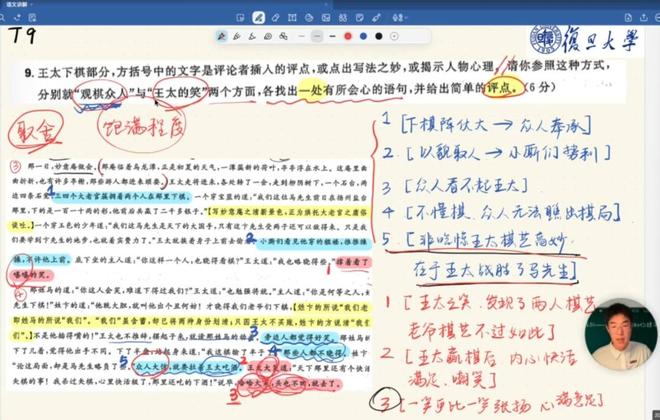Select the pen tool in top toolbar
The height and width of the screenshot is (420, 660).
[x=259, y=17]
